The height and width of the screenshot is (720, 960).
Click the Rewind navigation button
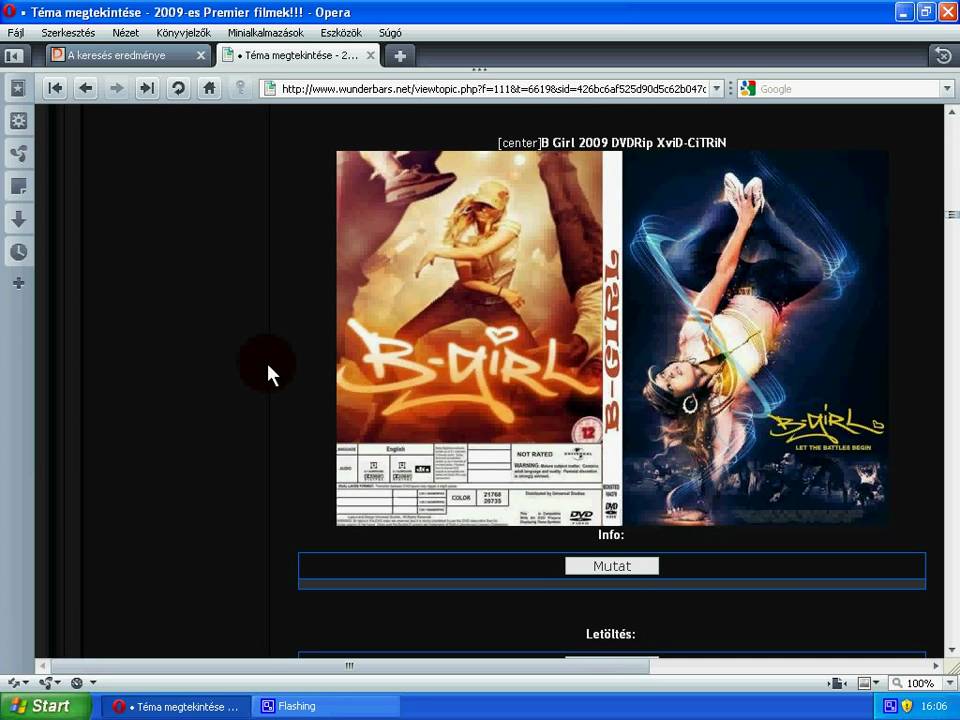55,88
